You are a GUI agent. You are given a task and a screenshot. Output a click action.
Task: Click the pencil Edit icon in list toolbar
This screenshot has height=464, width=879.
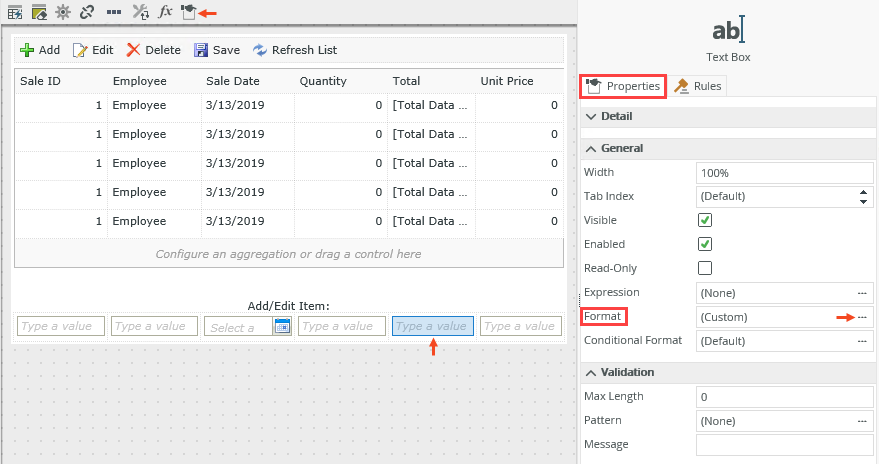coord(80,50)
